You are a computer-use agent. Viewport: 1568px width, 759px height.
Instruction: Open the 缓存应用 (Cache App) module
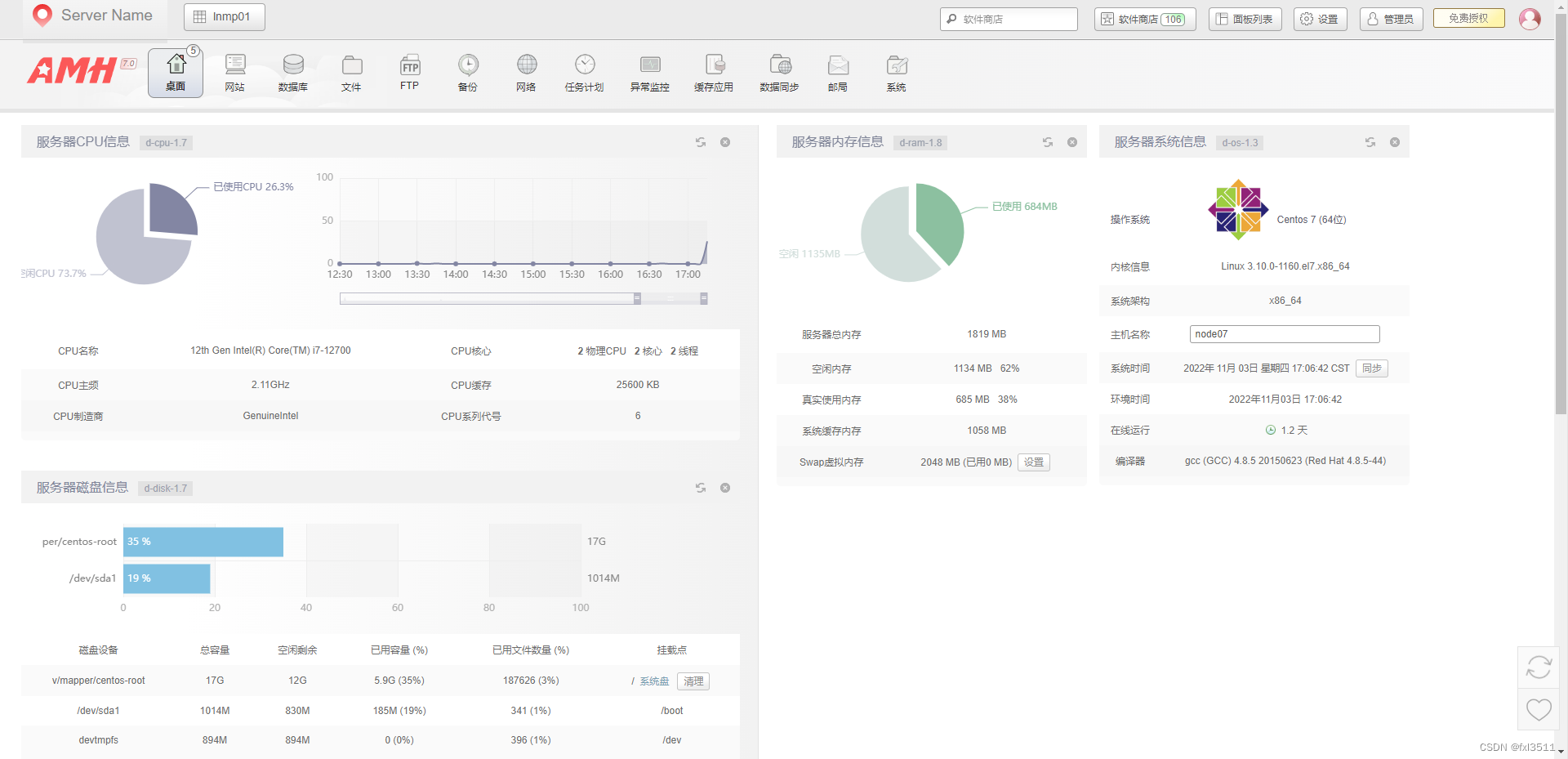tap(714, 72)
